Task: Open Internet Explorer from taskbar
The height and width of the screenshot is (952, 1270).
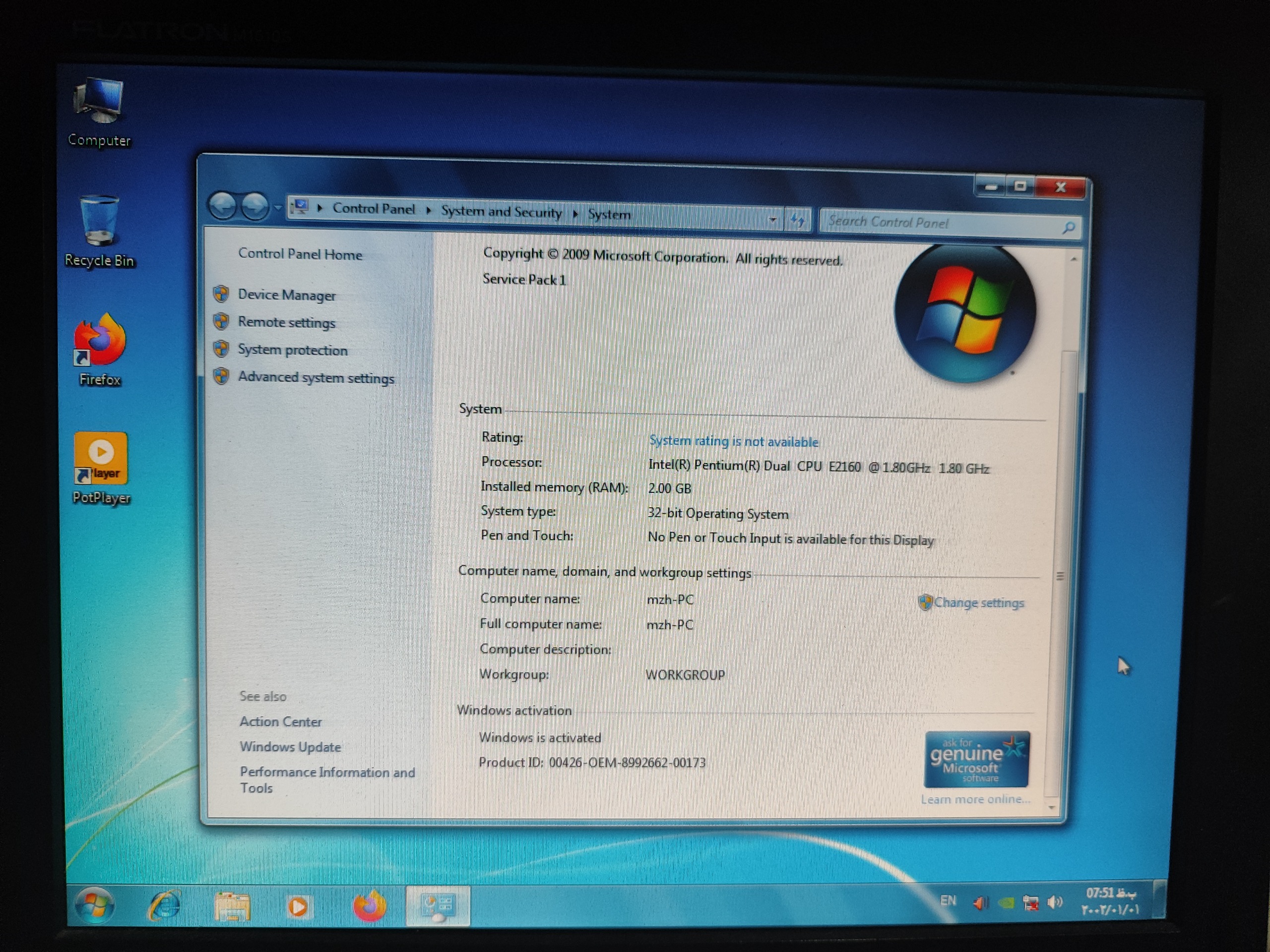Action: [165, 907]
